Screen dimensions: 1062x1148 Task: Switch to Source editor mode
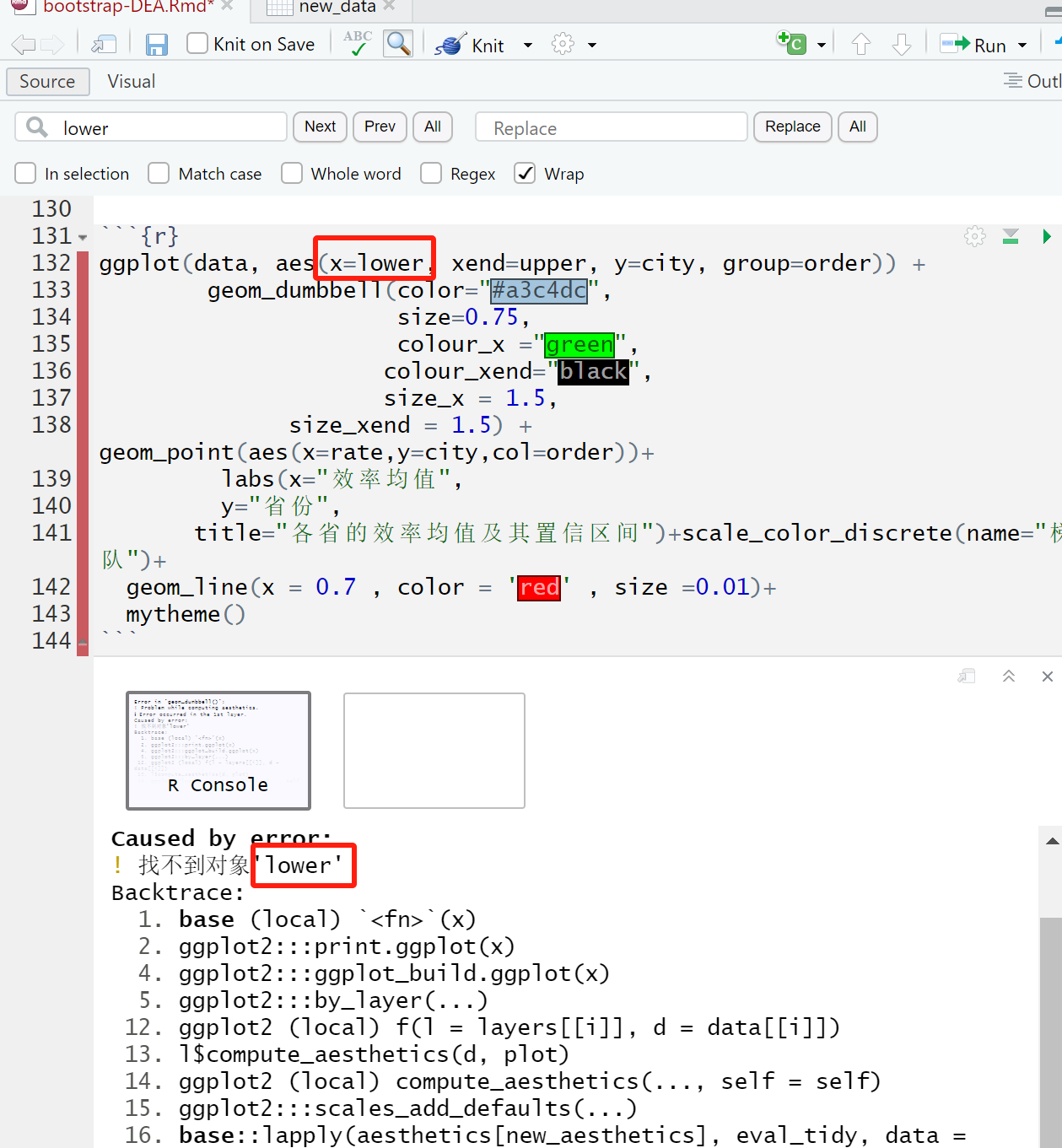[x=48, y=82]
